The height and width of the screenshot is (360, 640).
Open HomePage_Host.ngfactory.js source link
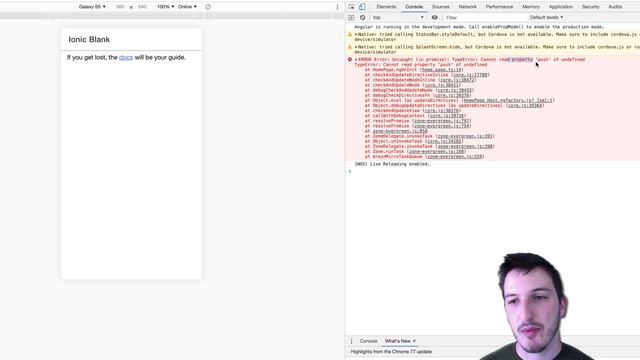tap(509, 100)
